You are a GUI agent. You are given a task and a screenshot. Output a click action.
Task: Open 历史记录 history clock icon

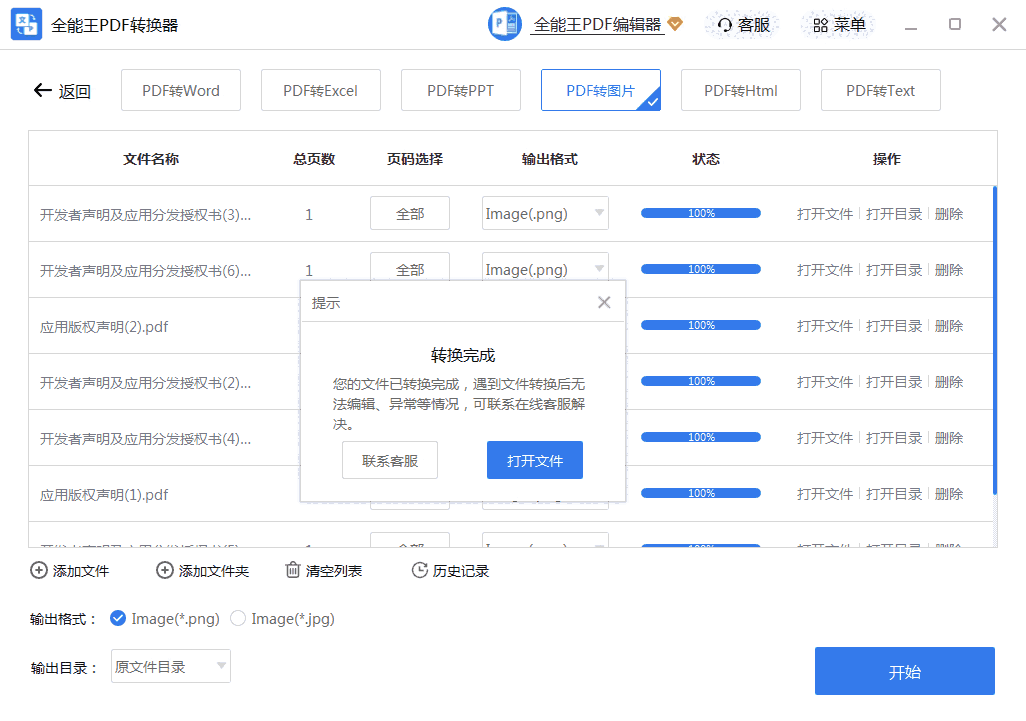click(420, 571)
